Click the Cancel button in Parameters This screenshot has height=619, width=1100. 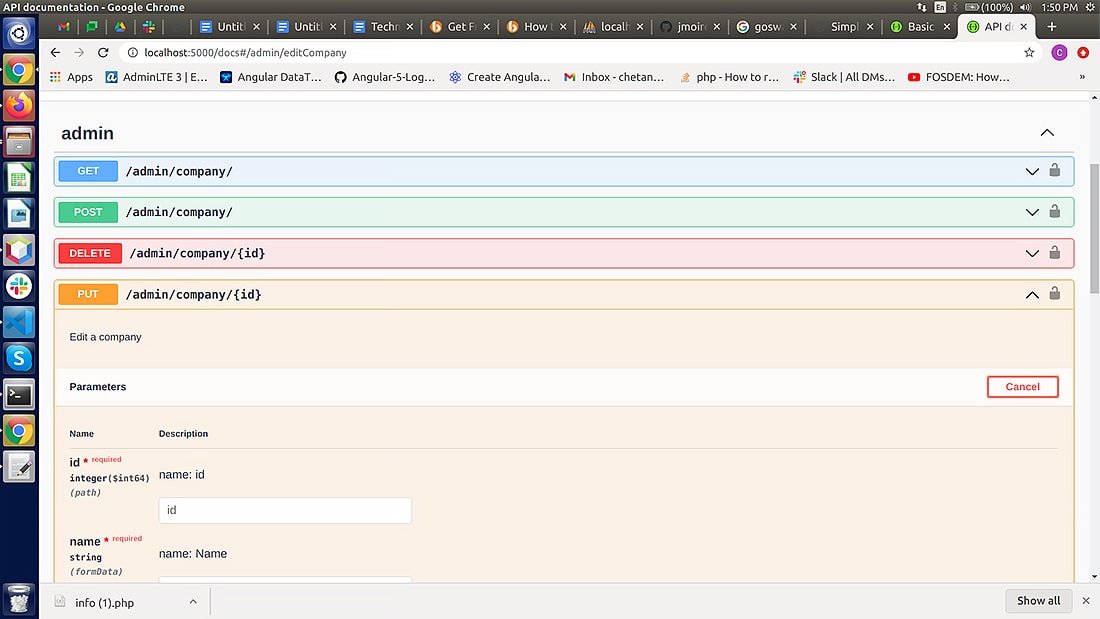[1022, 387]
